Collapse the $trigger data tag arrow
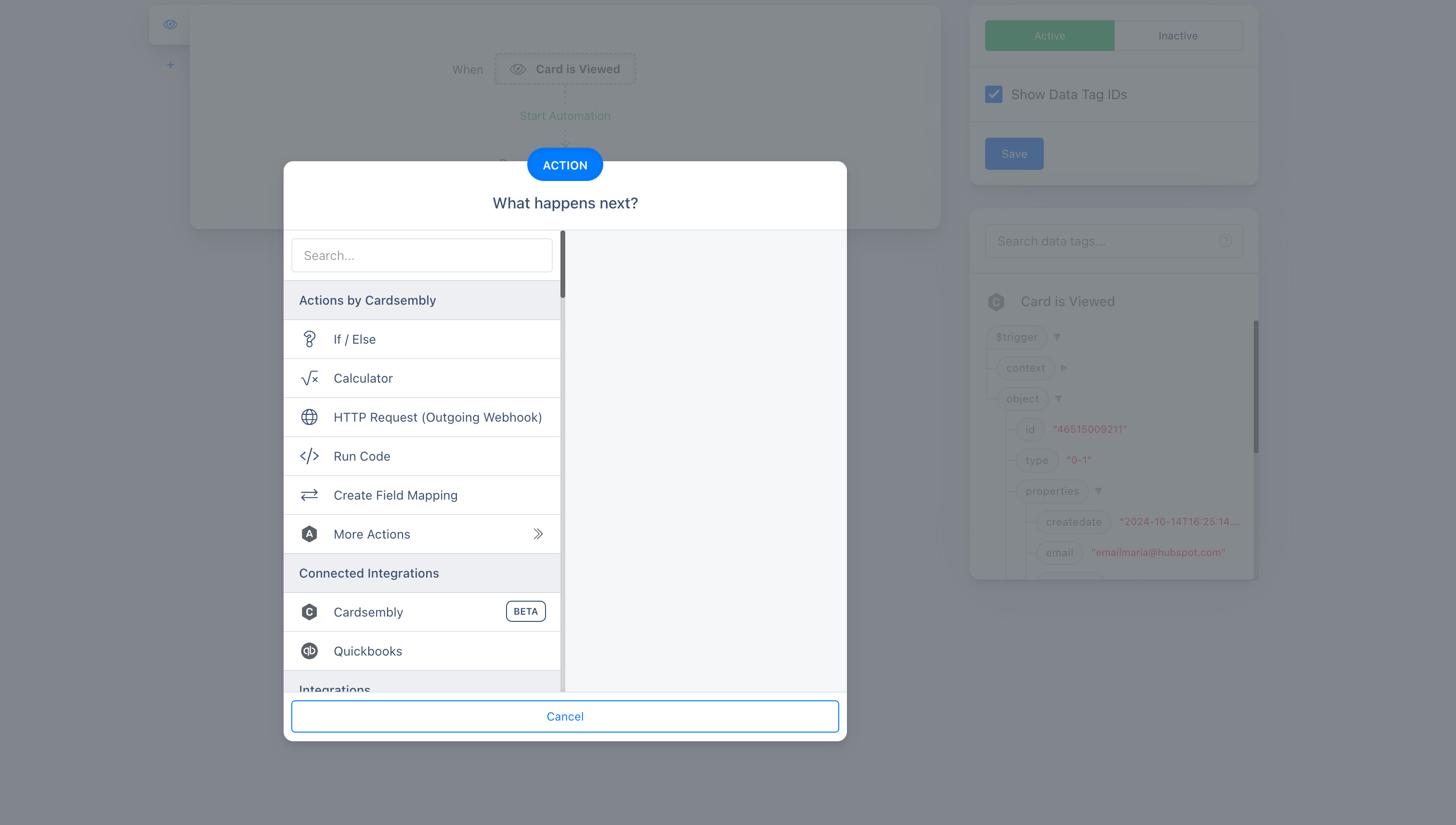Image resolution: width=1456 pixels, height=825 pixels. 1056,337
